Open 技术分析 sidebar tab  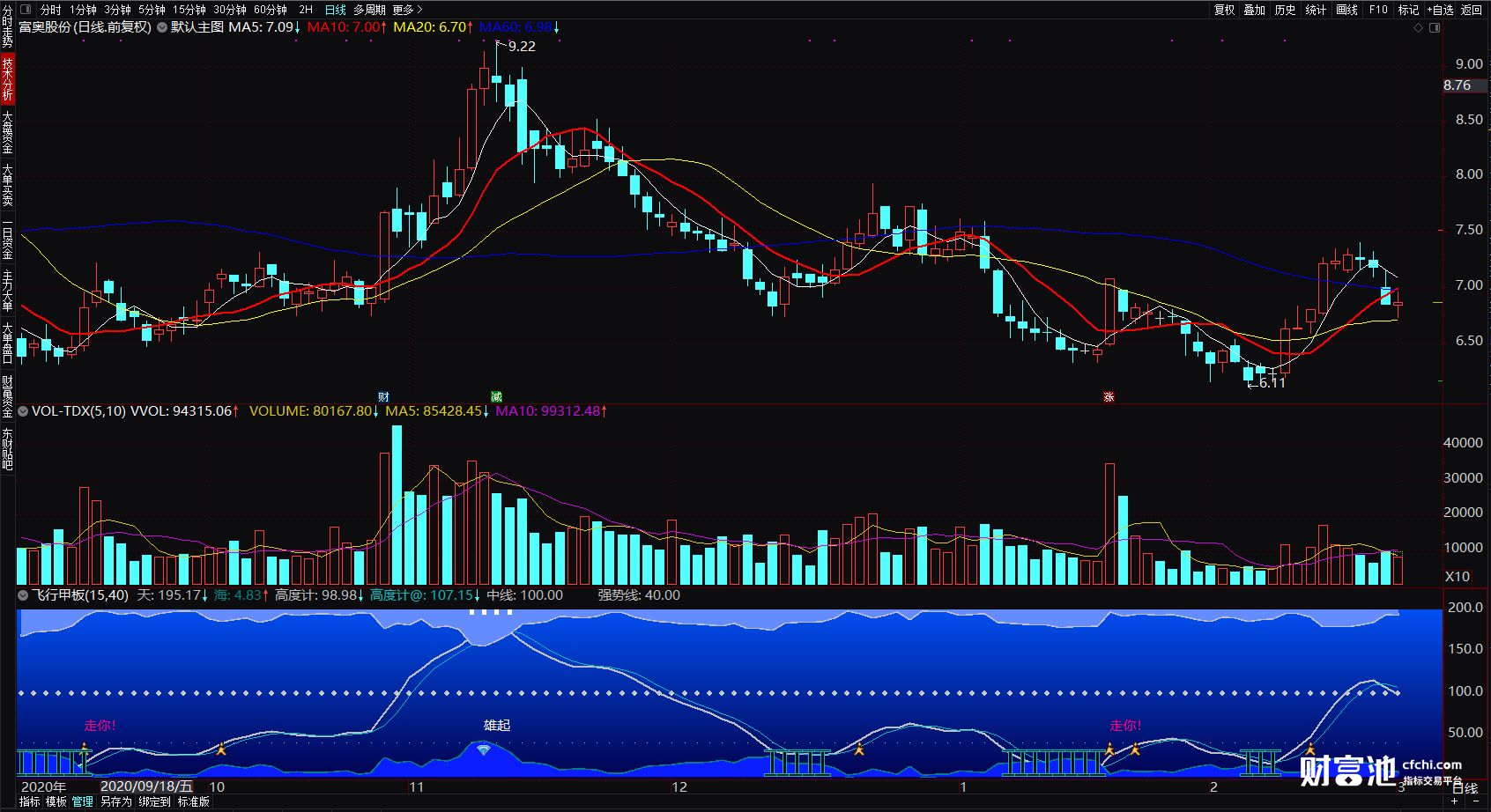(x=7, y=79)
